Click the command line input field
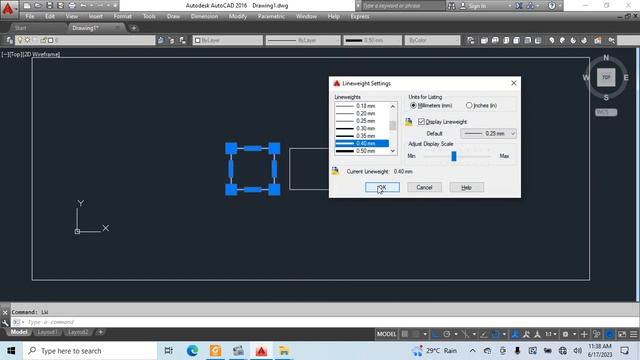The width and height of the screenshot is (640, 360). pyautogui.click(x=325, y=322)
